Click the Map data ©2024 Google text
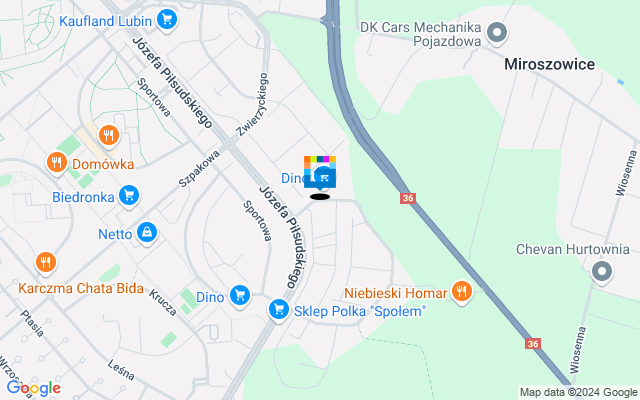The width and height of the screenshot is (640, 400). coord(578,393)
